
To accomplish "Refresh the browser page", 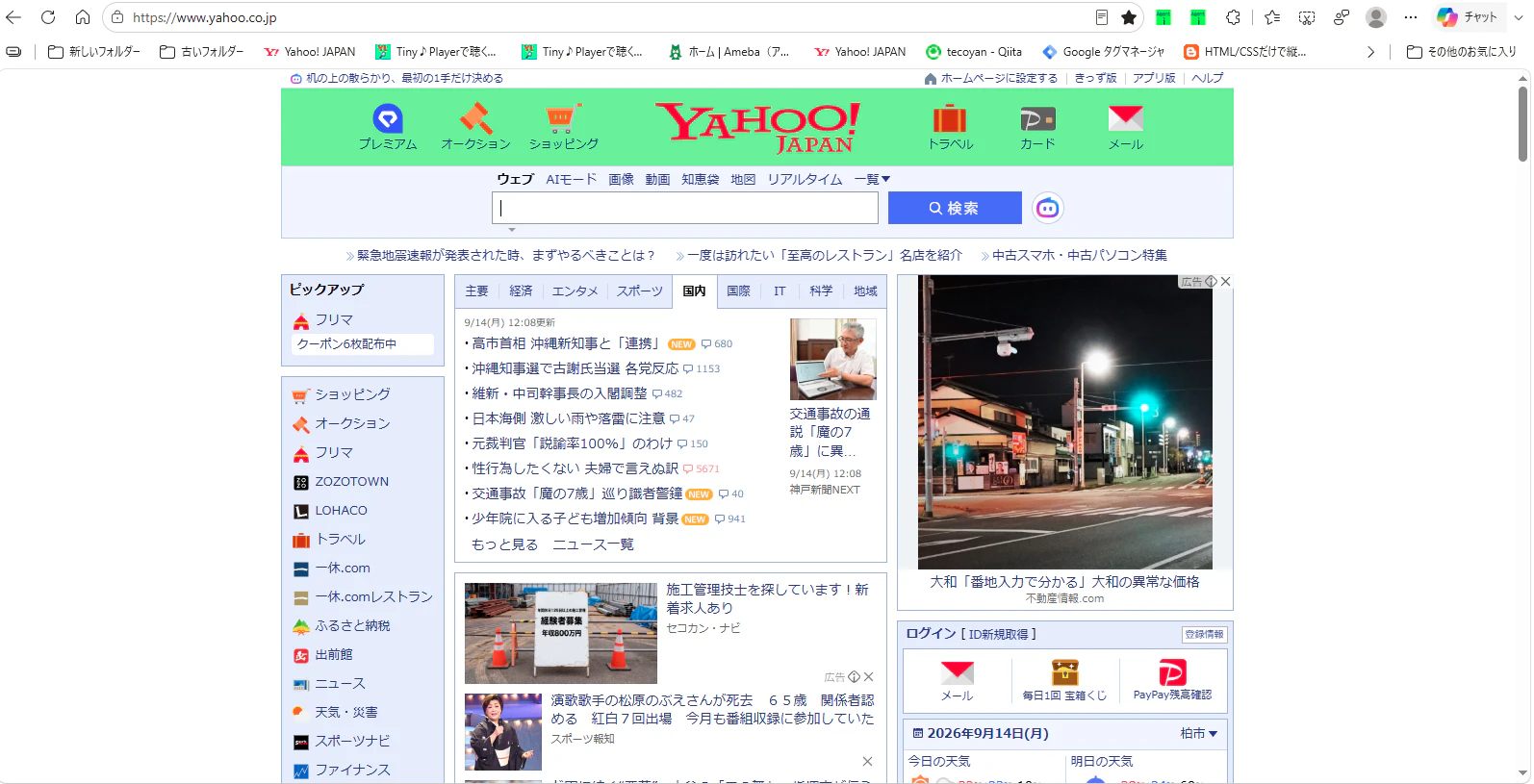I will pos(48,17).
